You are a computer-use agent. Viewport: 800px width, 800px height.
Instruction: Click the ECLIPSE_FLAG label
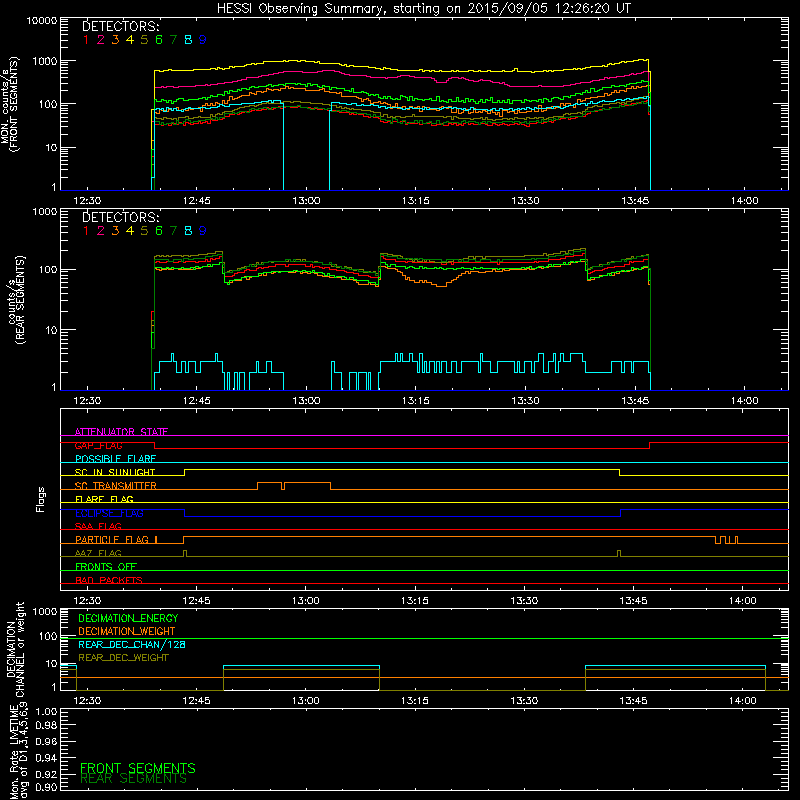[x=109, y=513]
